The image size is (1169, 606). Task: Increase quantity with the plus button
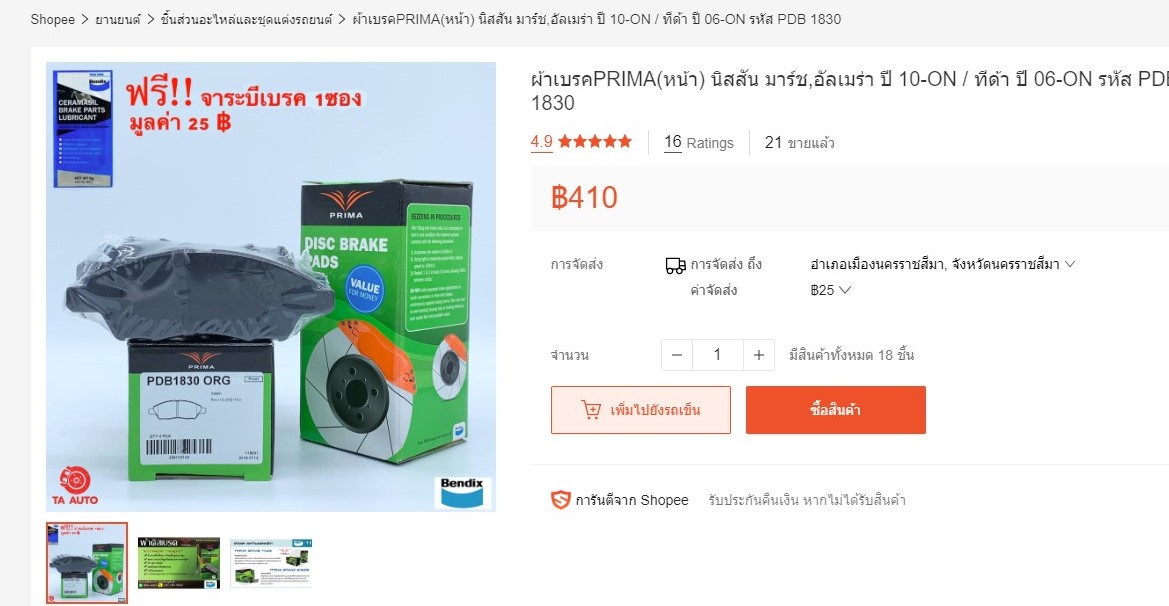[x=759, y=355]
